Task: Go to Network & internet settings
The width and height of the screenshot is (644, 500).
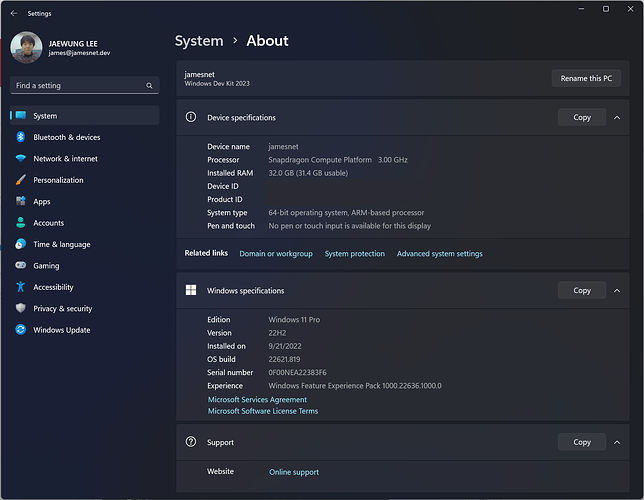Action: point(85,159)
